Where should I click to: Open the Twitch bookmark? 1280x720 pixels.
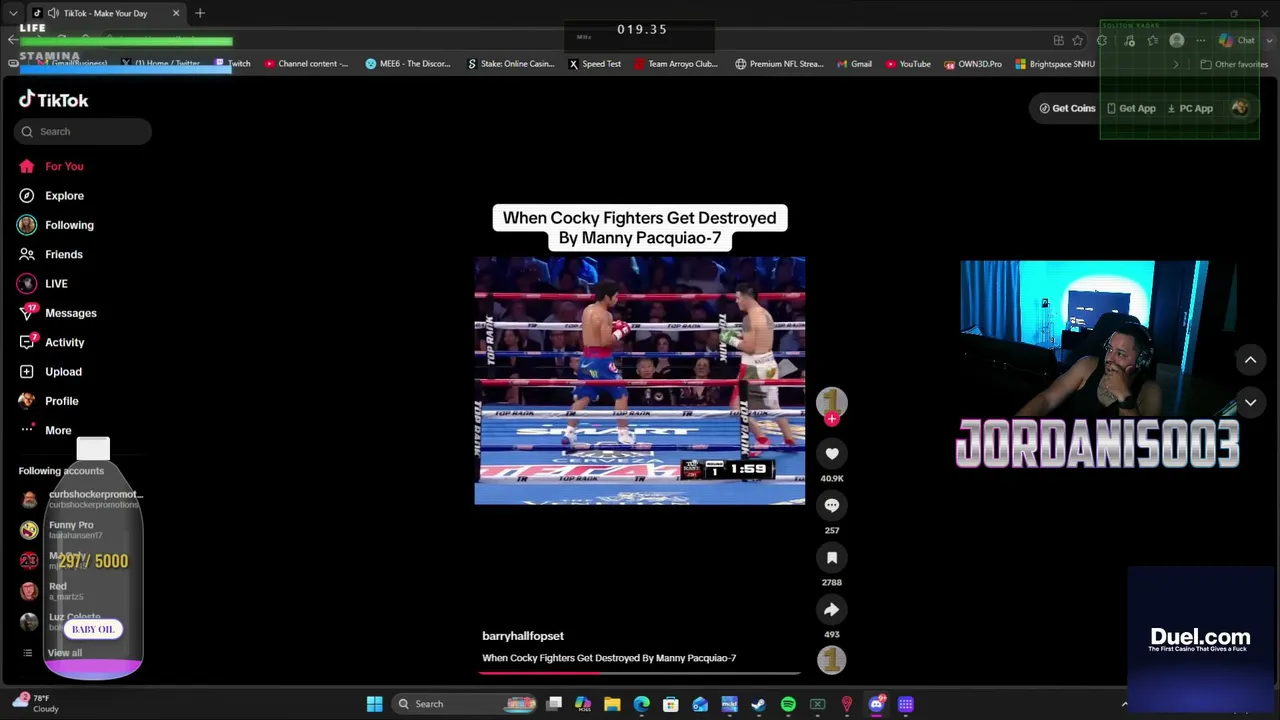click(233, 64)
